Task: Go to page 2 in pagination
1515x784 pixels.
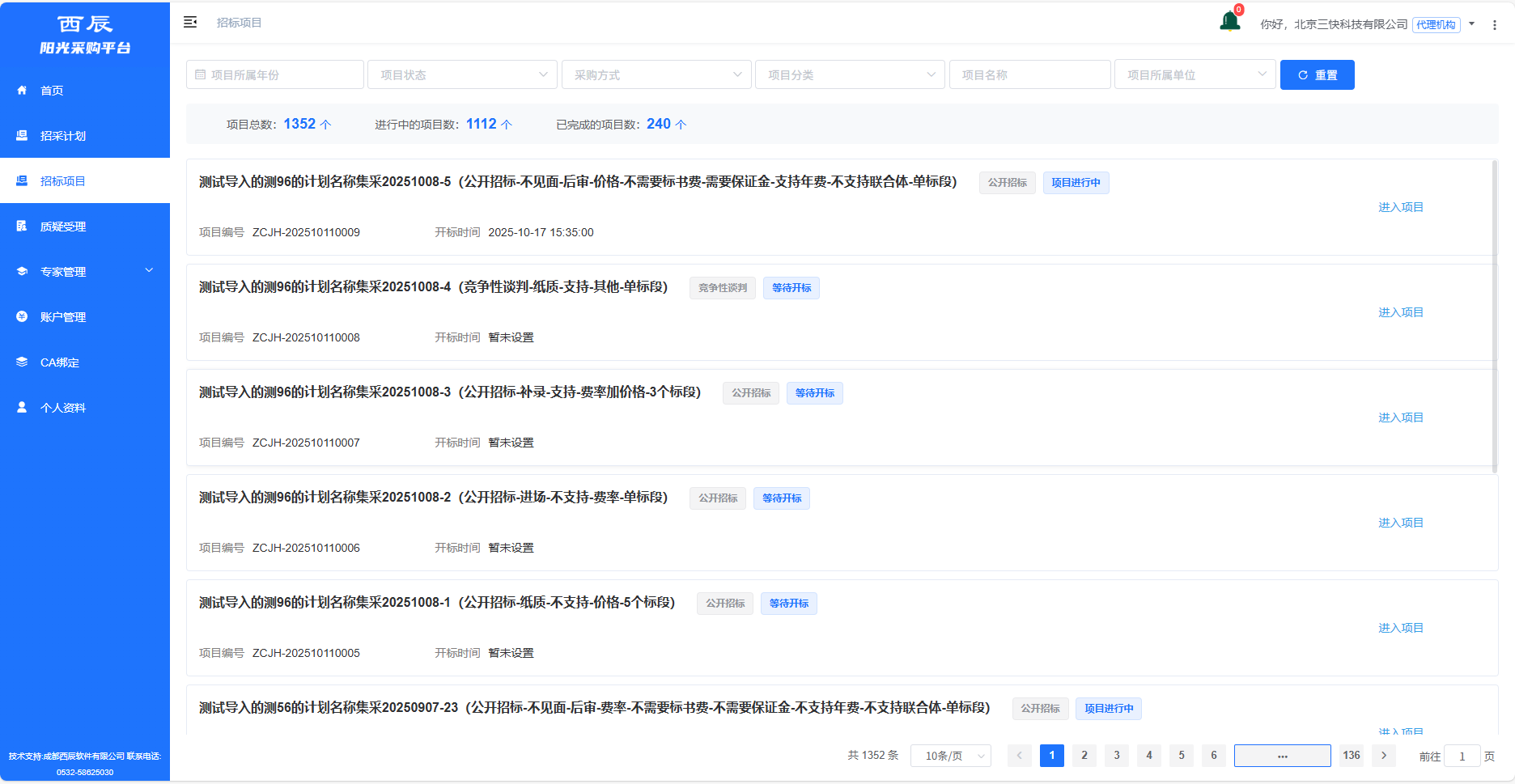Action: (1084, 756)
